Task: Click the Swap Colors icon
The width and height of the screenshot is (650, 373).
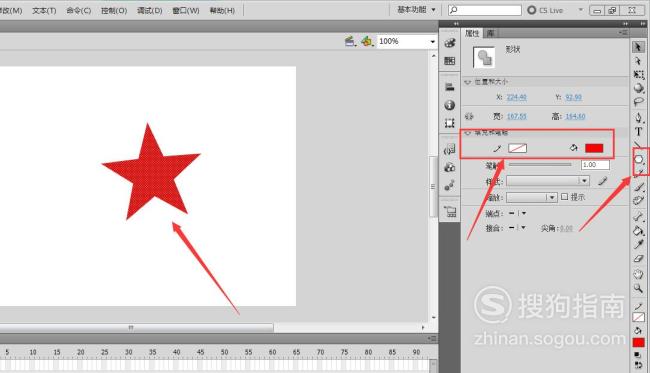Action: 638,365
